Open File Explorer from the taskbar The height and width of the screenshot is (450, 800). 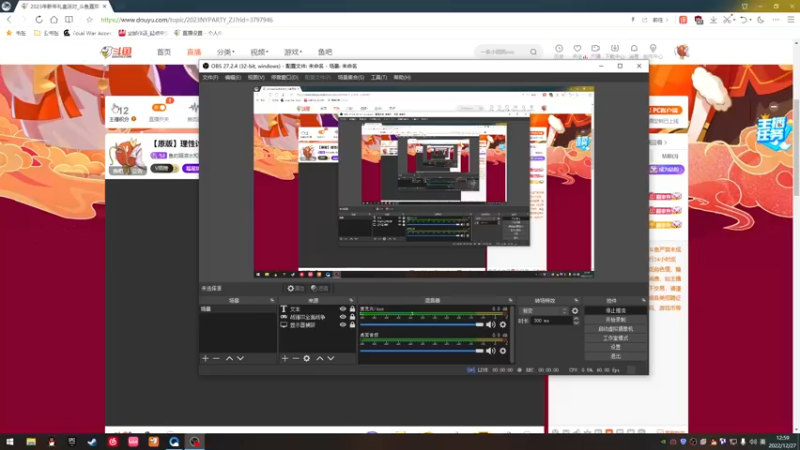pos(31,442)
